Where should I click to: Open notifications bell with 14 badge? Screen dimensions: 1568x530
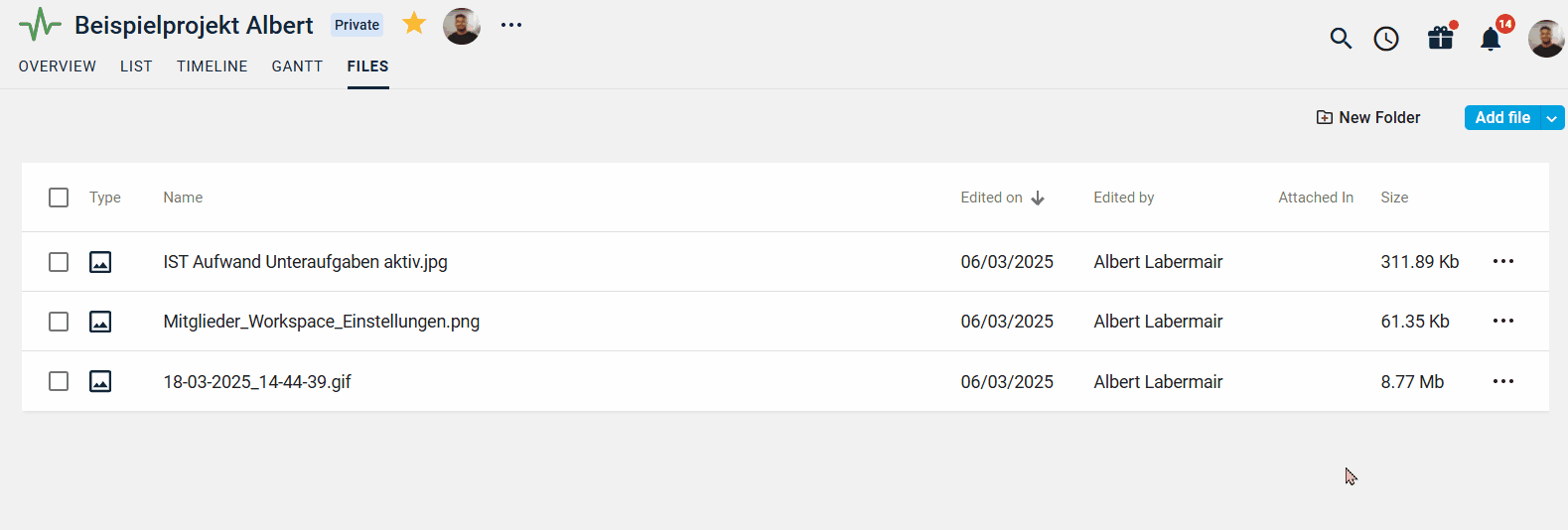pyautogui.click(x=1491, y=39)
